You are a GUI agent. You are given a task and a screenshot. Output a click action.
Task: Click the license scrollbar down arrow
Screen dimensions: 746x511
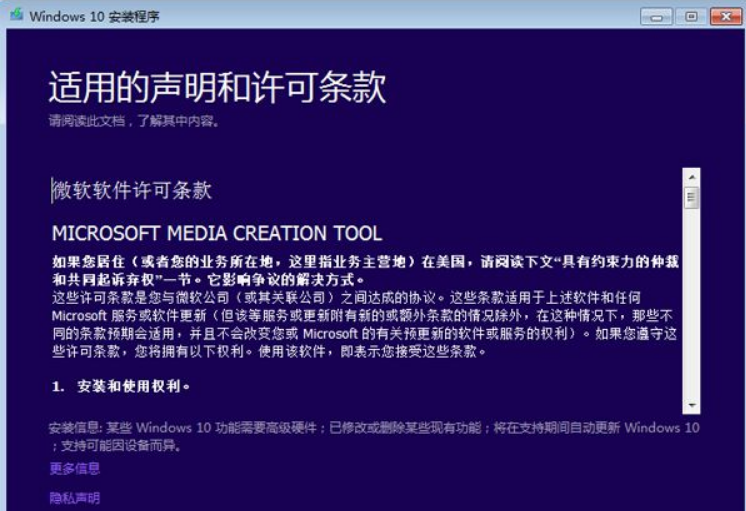click(x=691, y=405)
